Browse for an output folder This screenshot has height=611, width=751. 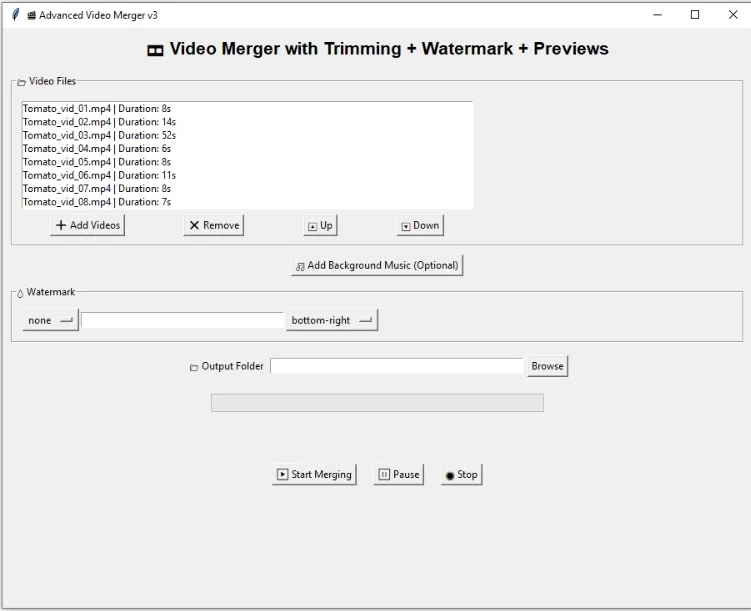(x=547, y=366)
